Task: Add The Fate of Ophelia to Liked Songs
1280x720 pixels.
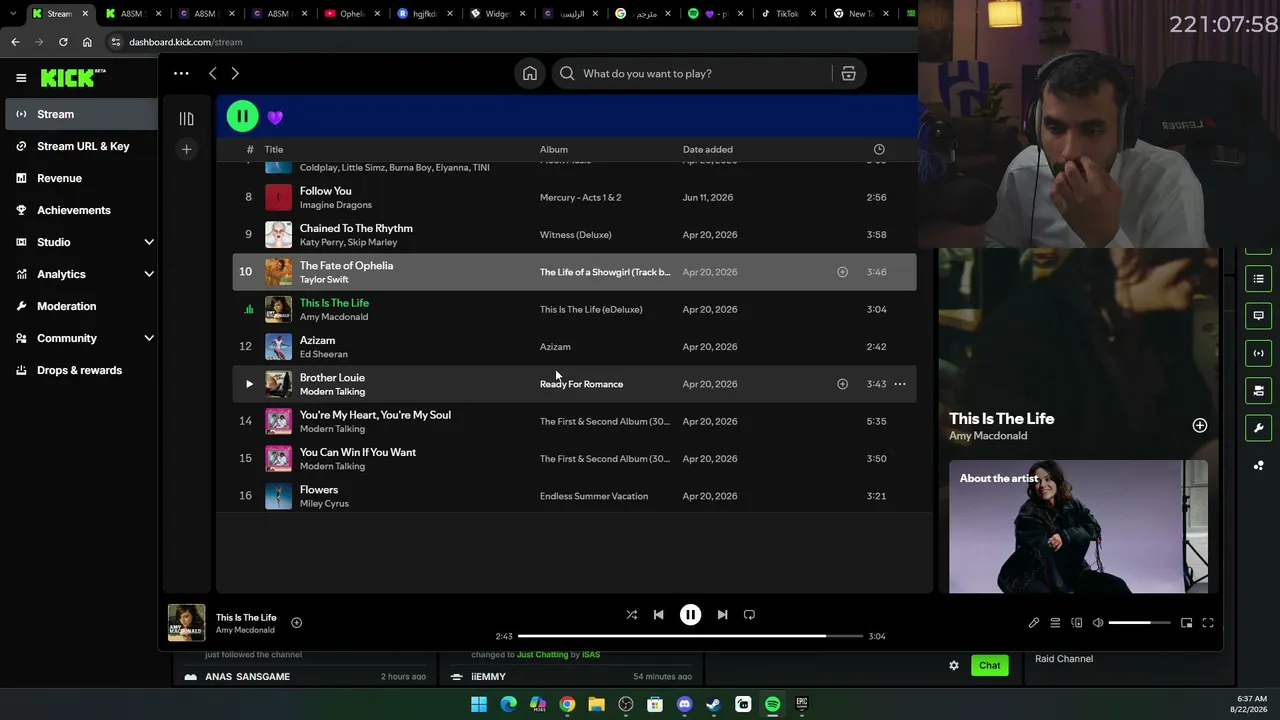Action: [x=842, y=272]
